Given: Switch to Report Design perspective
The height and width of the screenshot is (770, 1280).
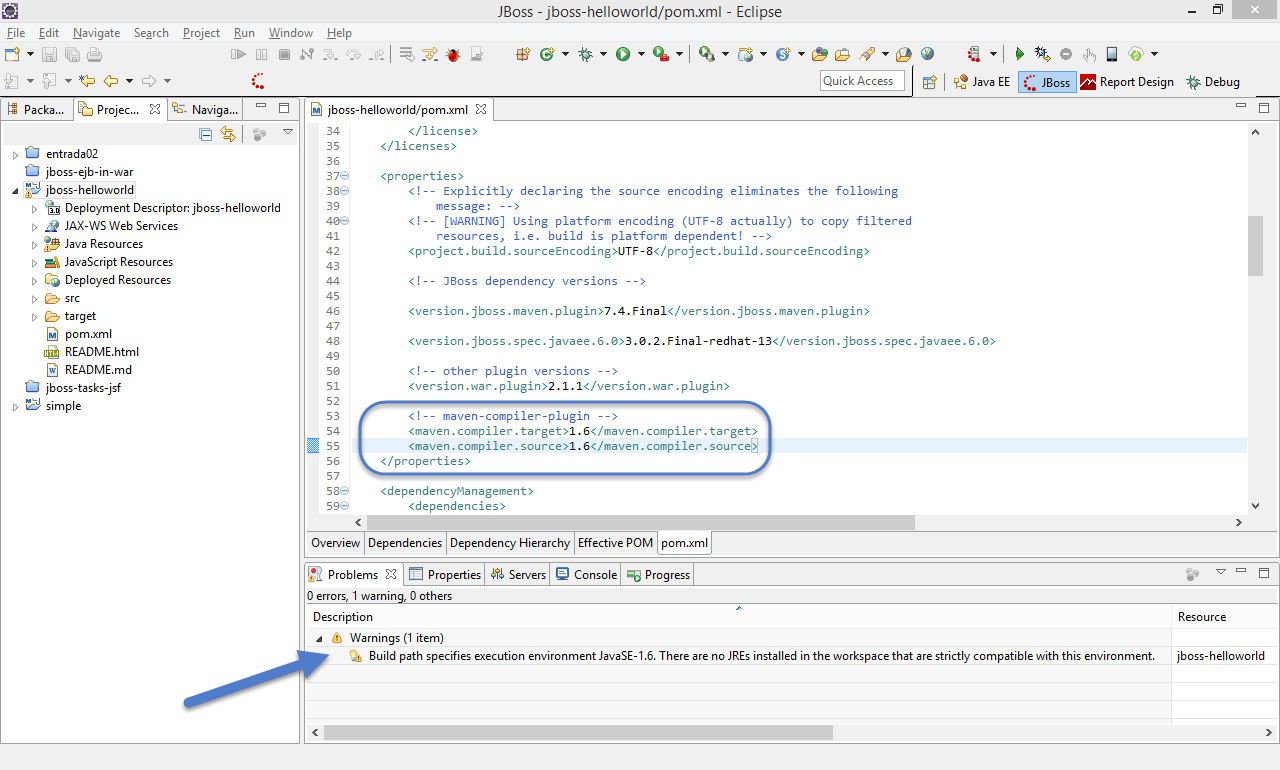Looking at the screenshot, I should point(1127,82).
